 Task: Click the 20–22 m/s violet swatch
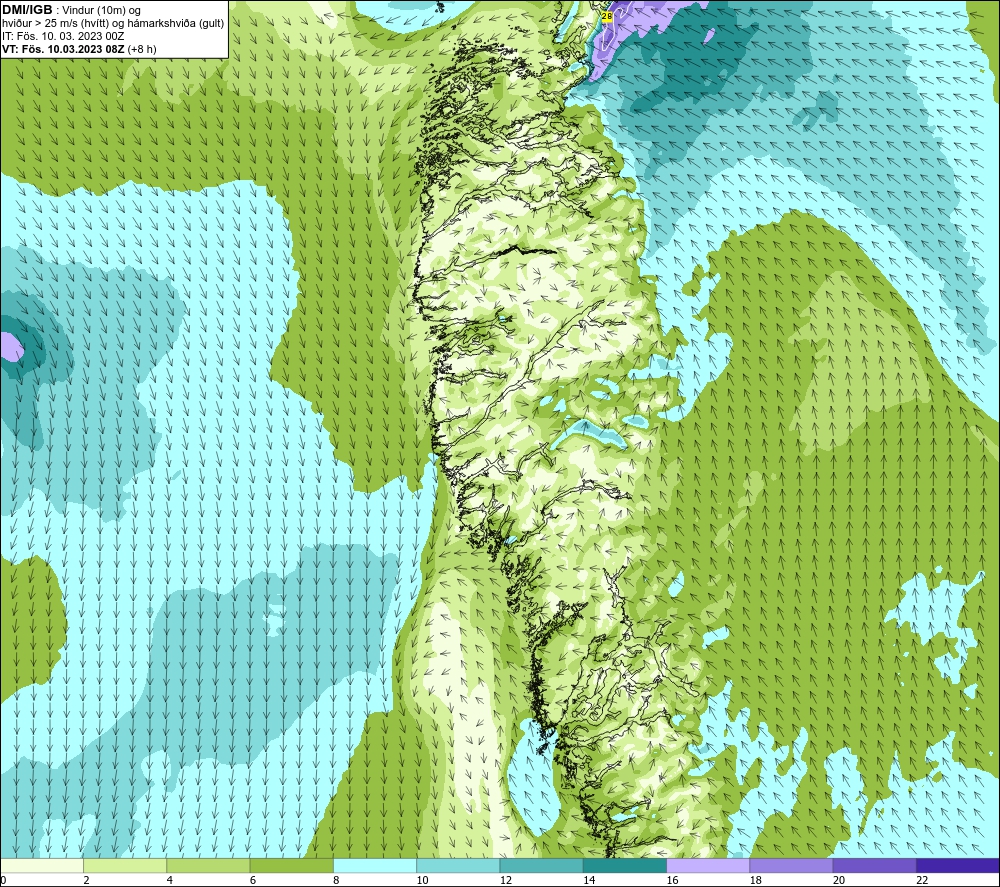875,865
